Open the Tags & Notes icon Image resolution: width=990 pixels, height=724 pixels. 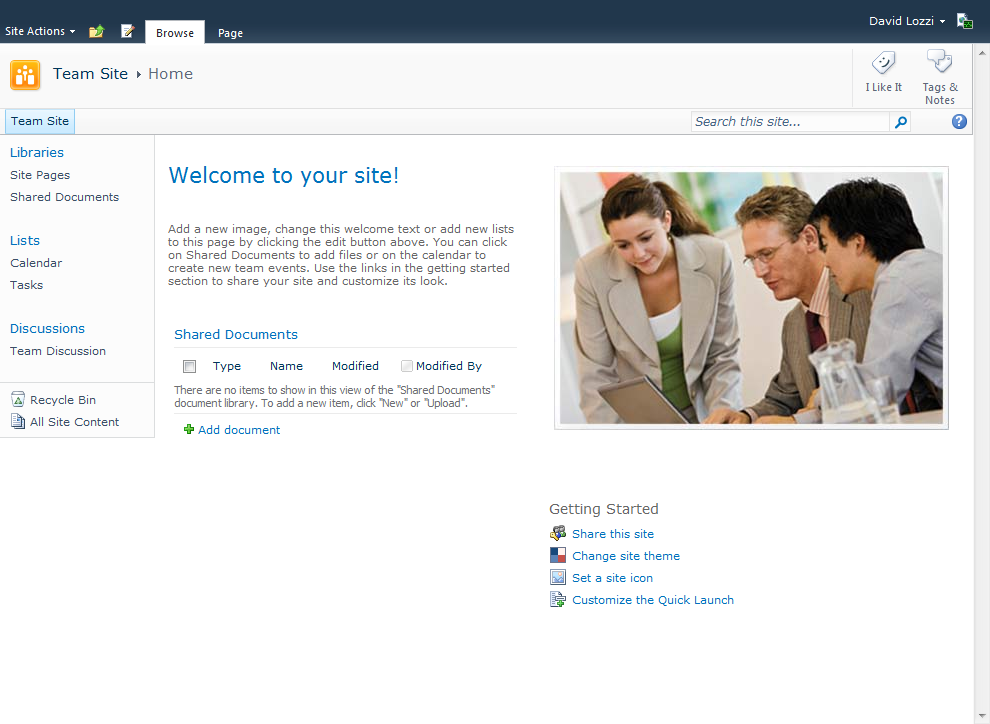[939, 63]
